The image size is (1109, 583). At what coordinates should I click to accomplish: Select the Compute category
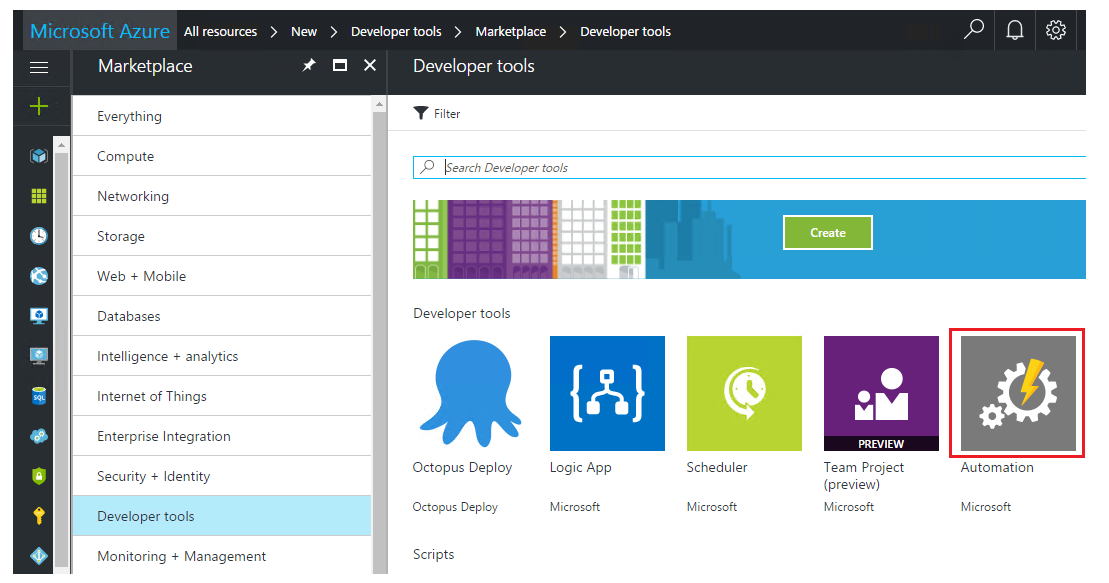coord(222,156)
